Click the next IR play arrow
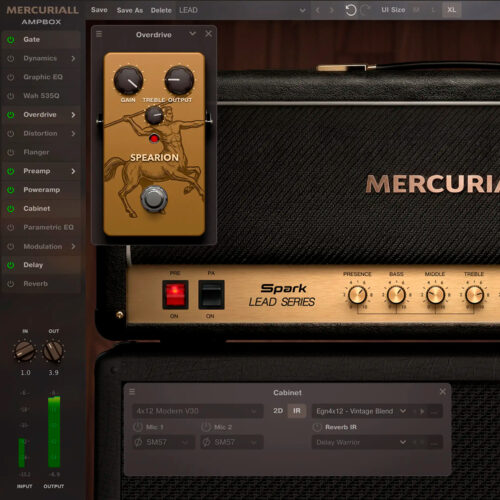Screen dimensions: 500x500 coord(422,411)
